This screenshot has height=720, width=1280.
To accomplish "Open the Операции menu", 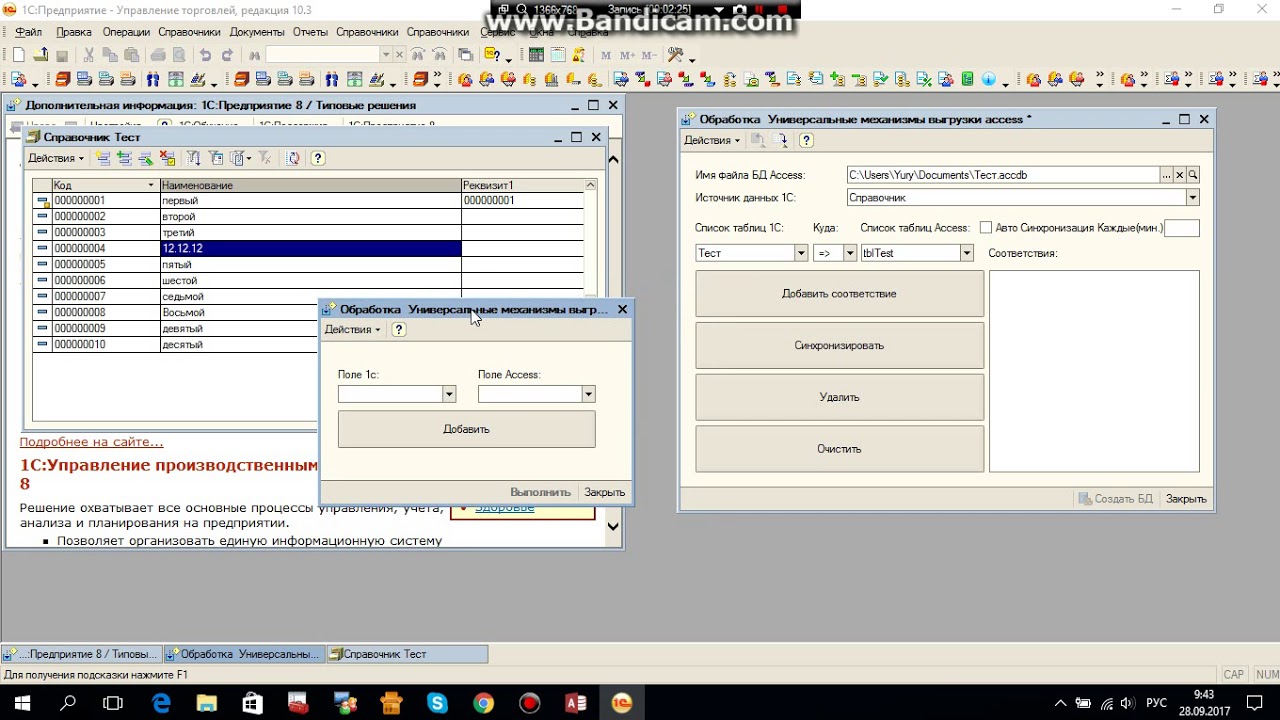I will [126, 32].
